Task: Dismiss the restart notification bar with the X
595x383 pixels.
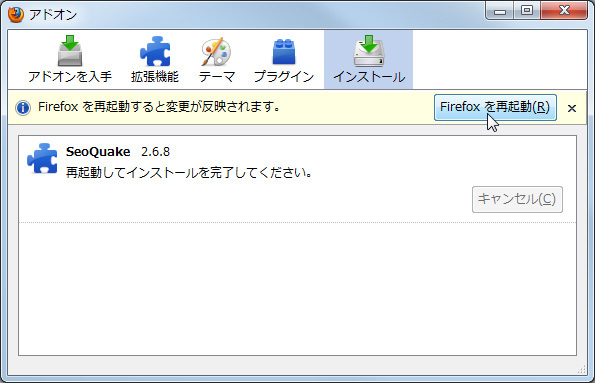Action: click(572, 108)
